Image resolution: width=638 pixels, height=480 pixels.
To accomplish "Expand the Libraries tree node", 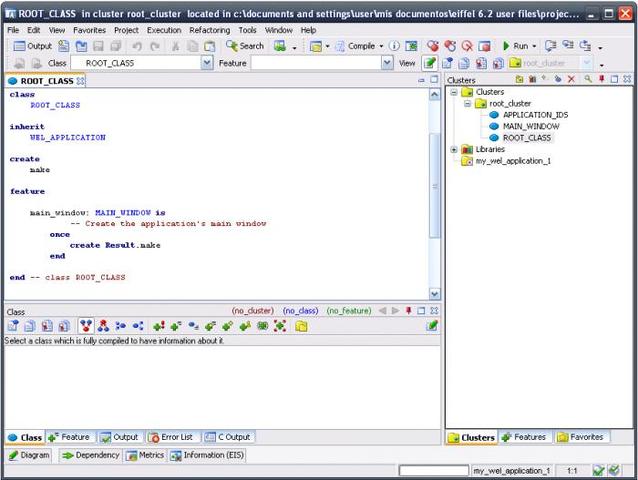I will point(454,149).
